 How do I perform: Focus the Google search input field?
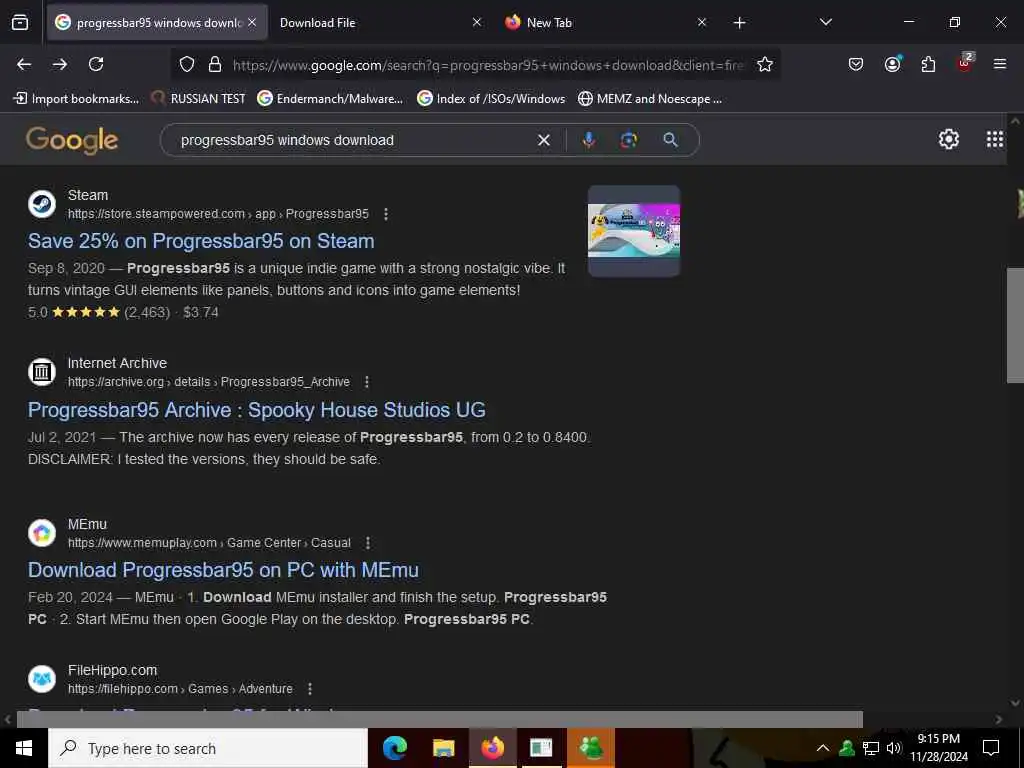pyautogui.click(x=353, y=140)
